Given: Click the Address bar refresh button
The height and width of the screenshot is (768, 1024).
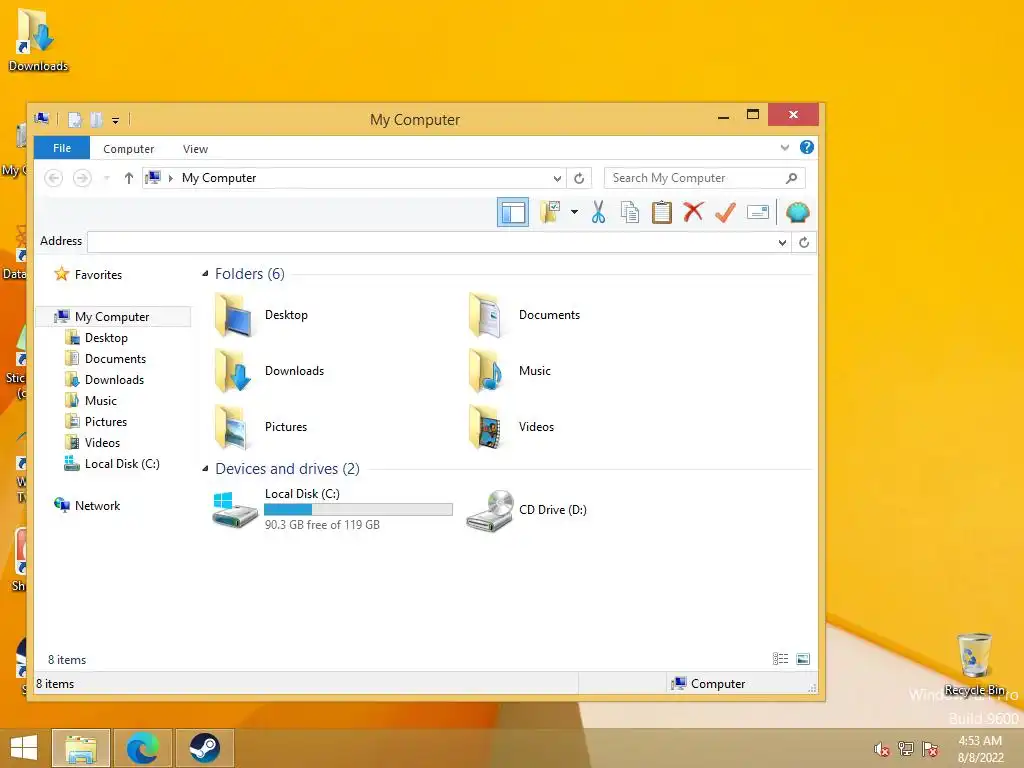Looking at the screenshot, I should pos(804,242).
